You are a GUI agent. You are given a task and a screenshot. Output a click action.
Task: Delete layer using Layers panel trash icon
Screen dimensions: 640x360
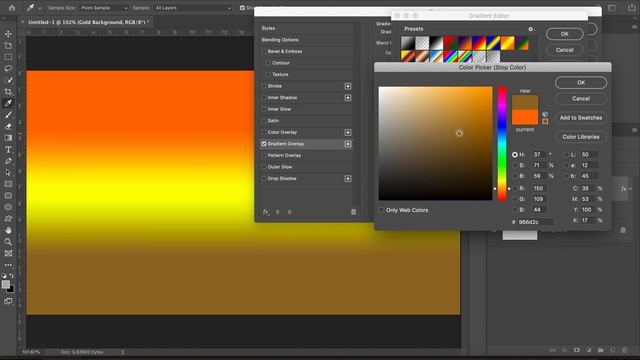click(624, 350)
